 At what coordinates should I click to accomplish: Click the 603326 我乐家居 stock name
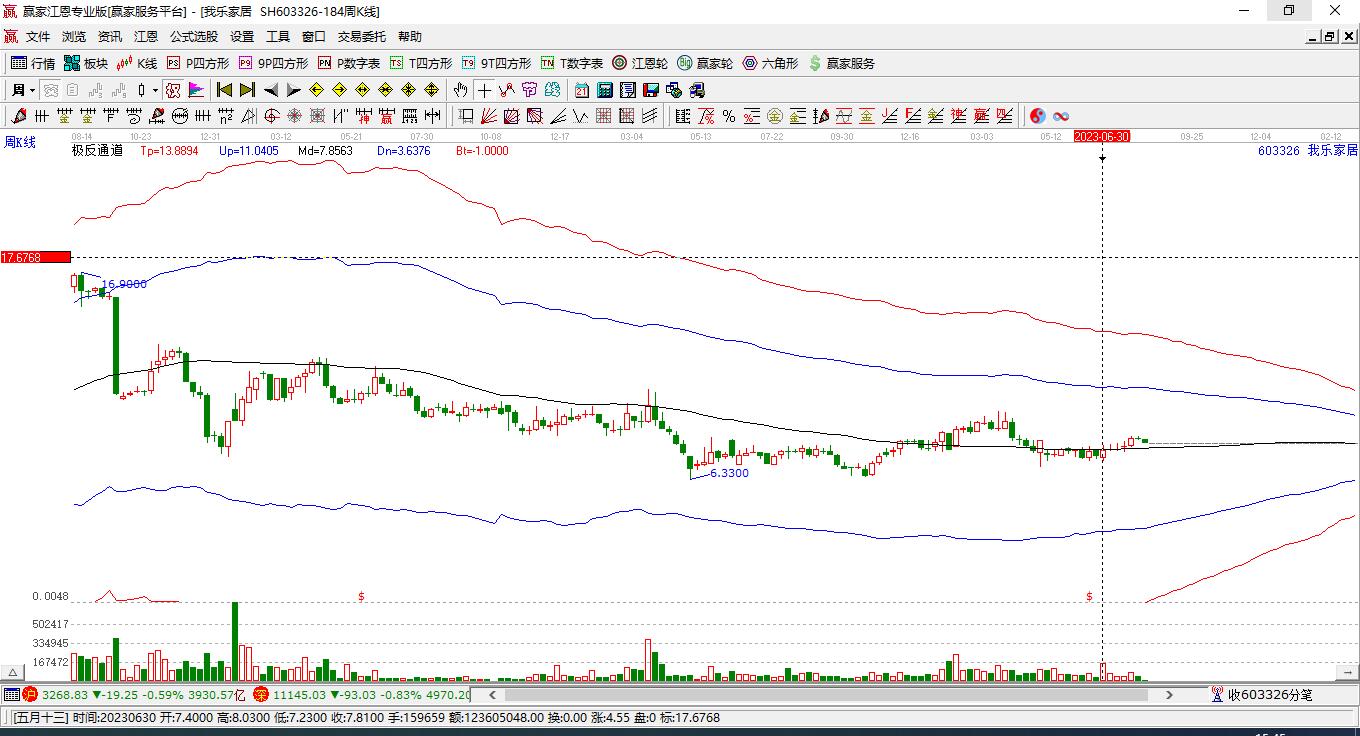tap(1308, 151)
